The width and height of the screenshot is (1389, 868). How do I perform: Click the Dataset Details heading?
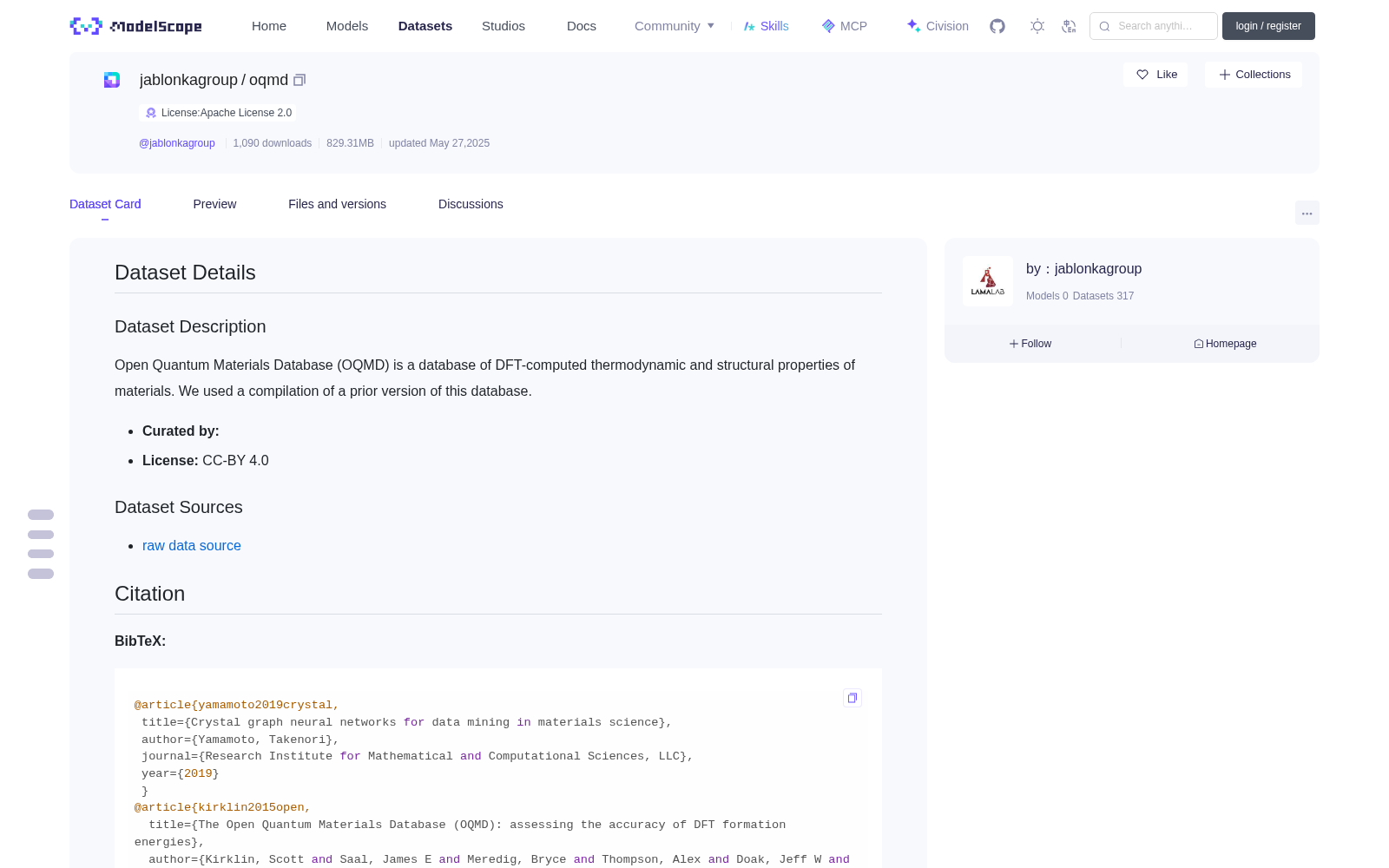pyautogui.click(x=185, y=273)
